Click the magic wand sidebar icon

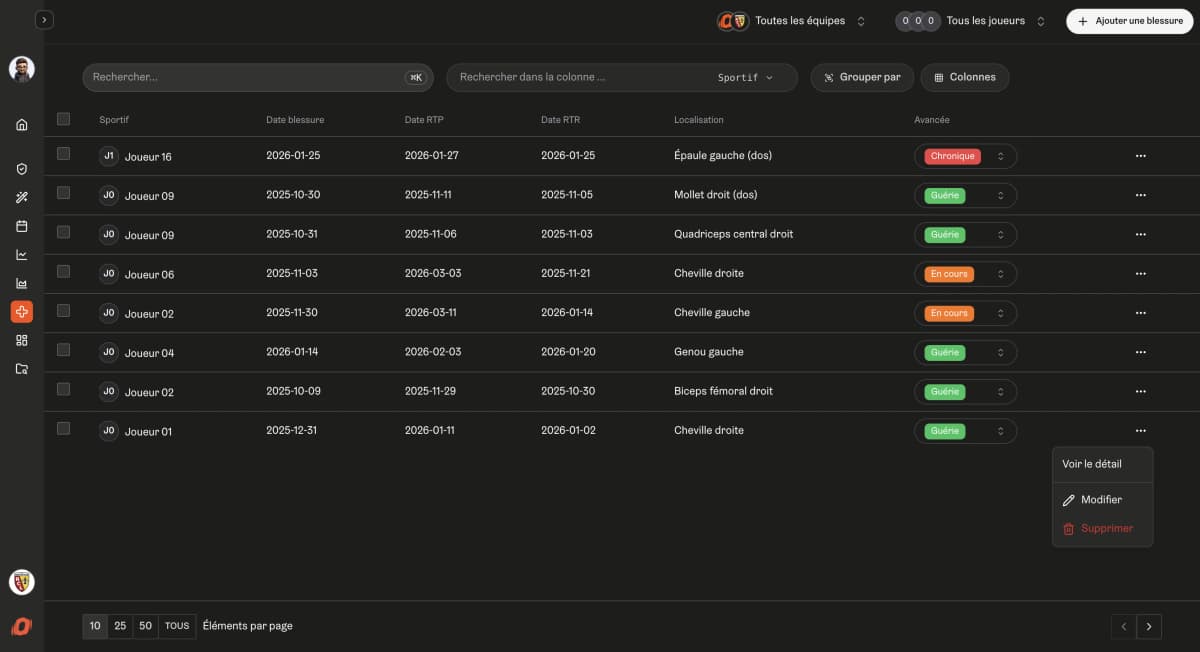22,198
